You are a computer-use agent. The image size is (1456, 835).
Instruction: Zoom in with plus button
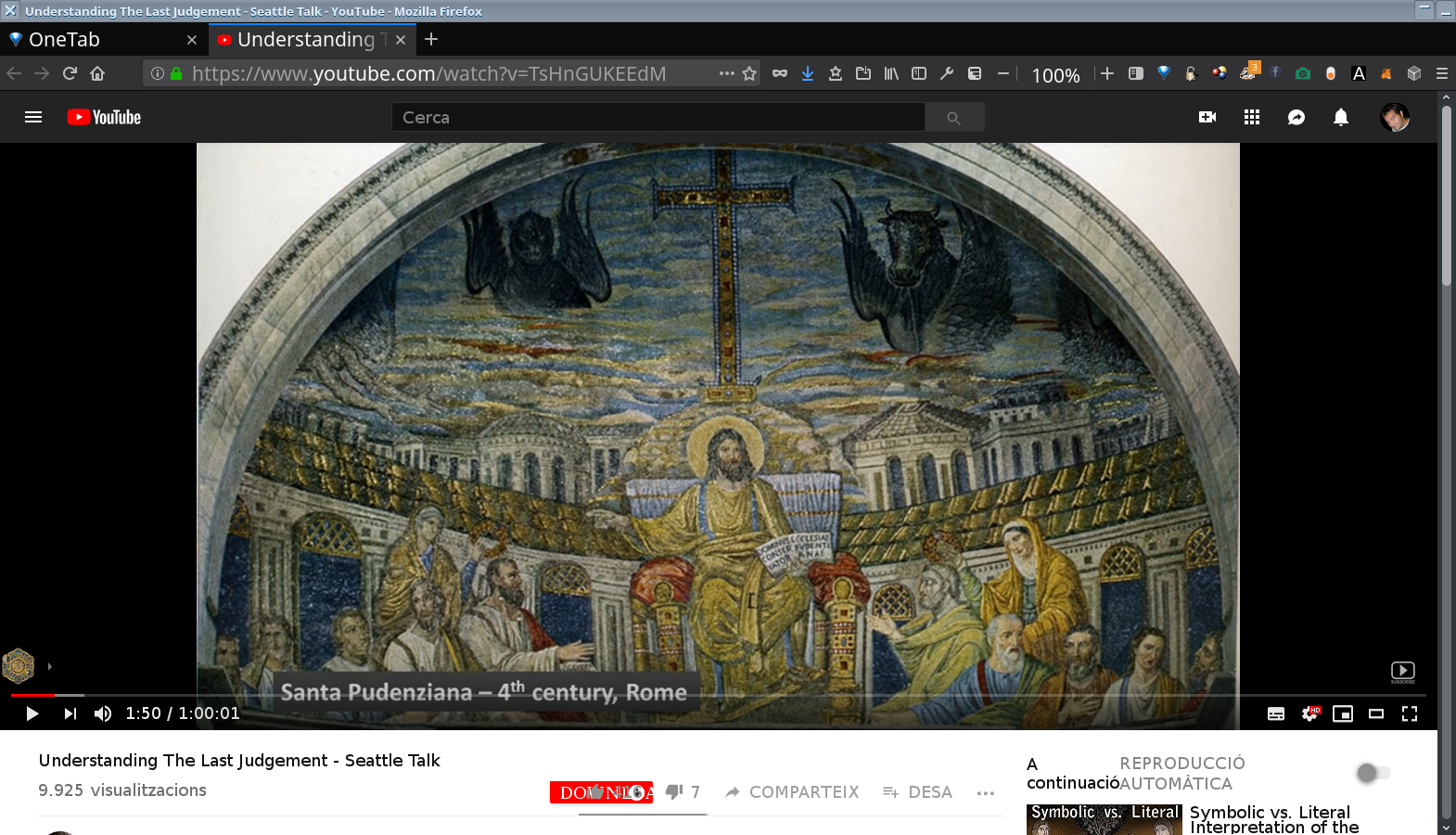coord(1107,73)
